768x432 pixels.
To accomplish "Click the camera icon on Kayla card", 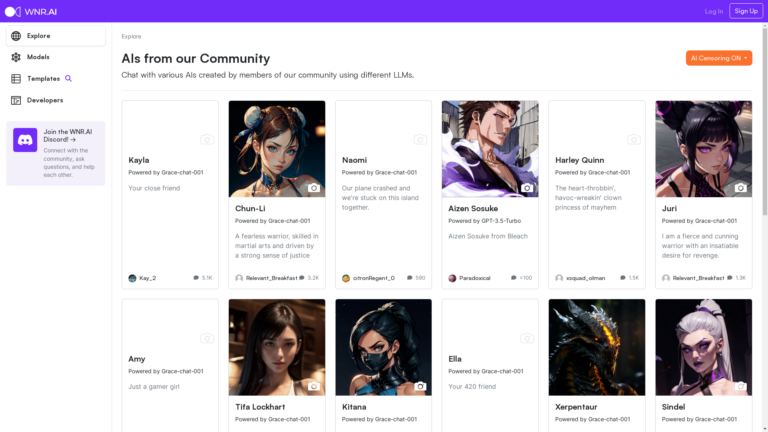I will click(207, 140).
